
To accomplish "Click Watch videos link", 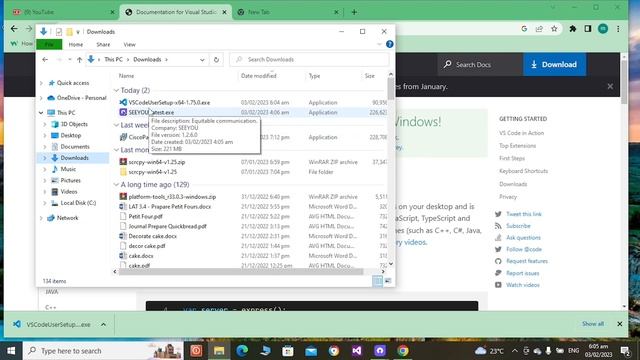I will pyautogui.click(x=522, y=285).
